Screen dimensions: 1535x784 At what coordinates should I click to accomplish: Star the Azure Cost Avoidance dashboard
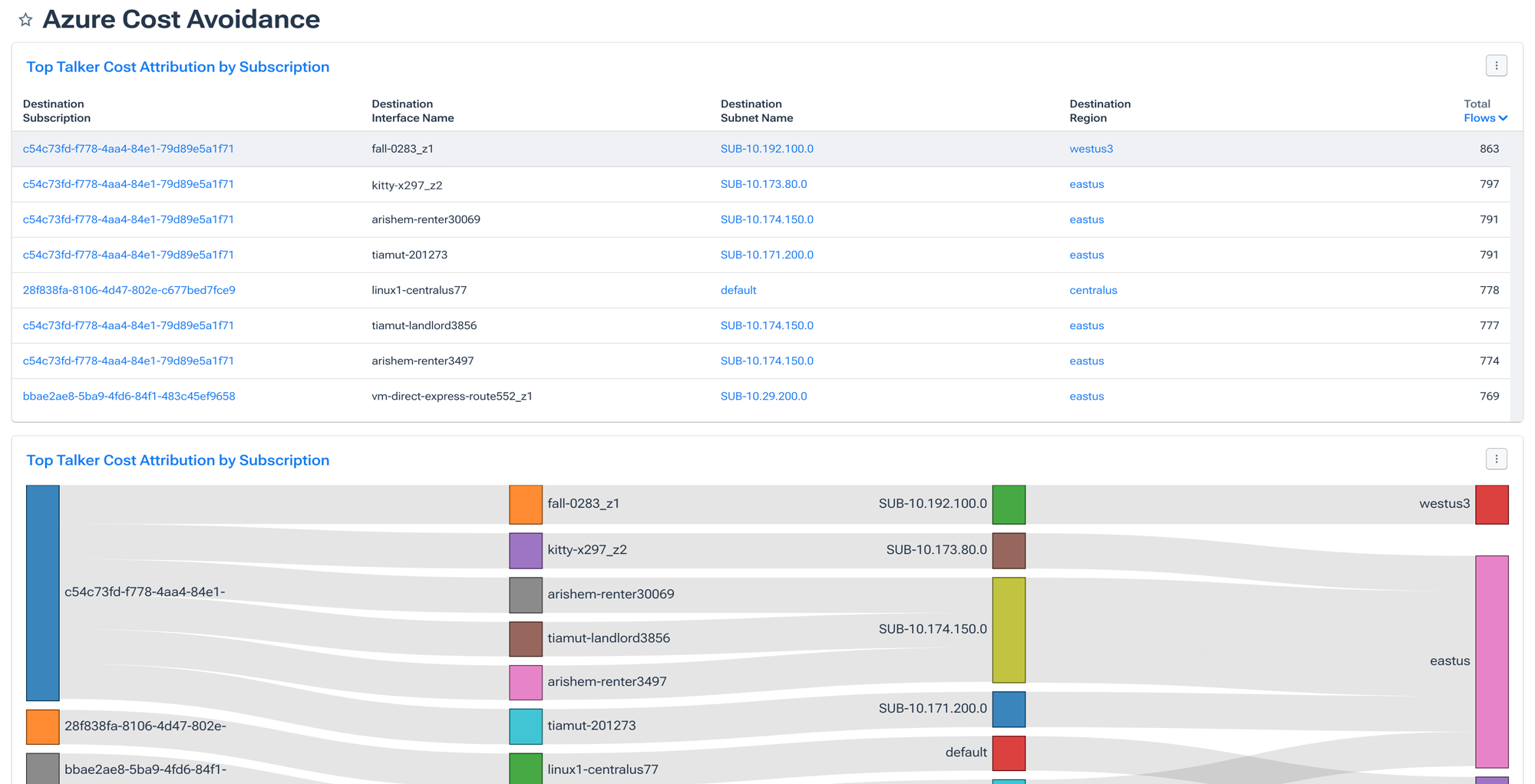point(25,20)
